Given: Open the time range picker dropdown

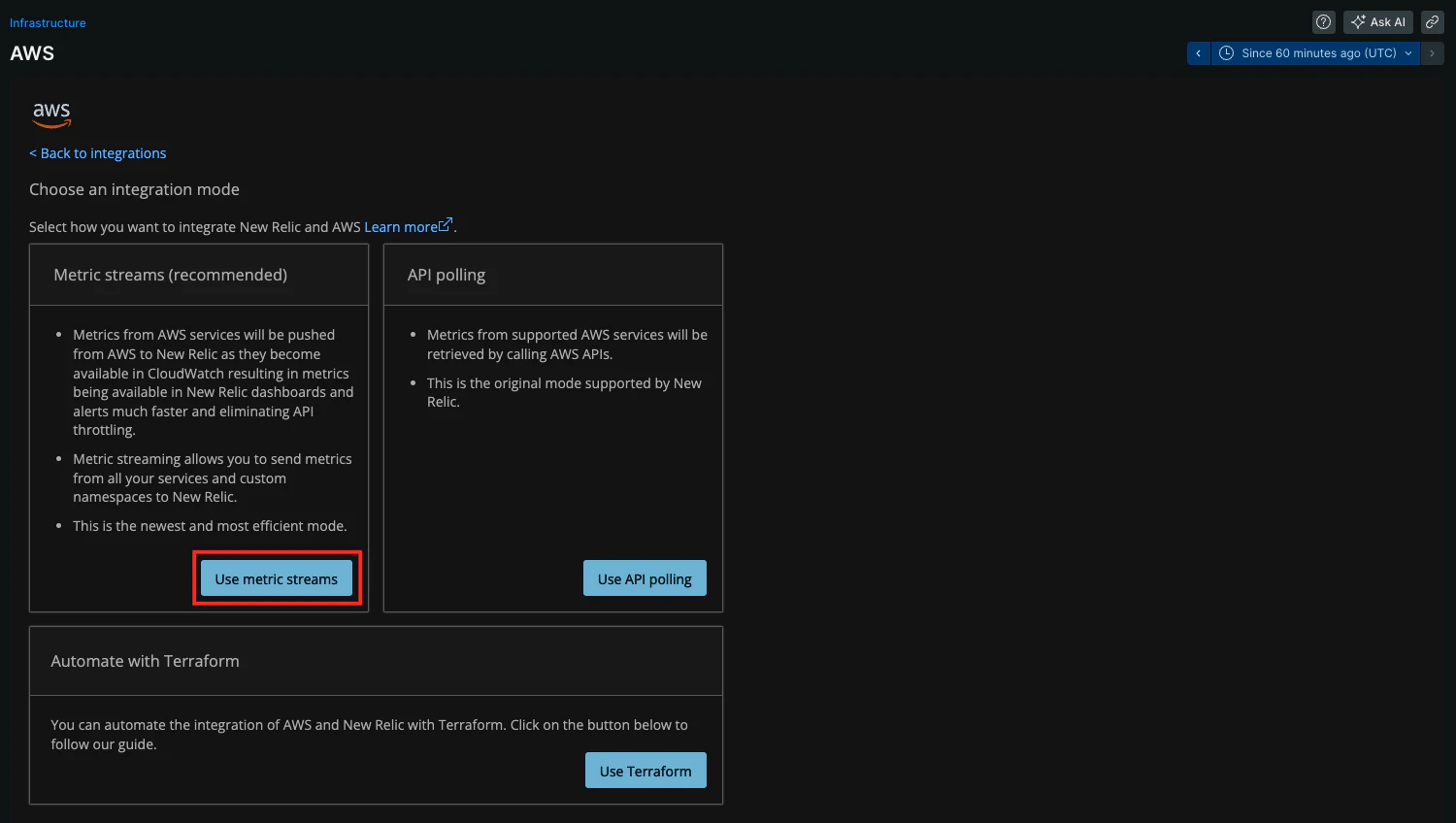Looking at the screenshot, I should click(x=1315, y=53).
